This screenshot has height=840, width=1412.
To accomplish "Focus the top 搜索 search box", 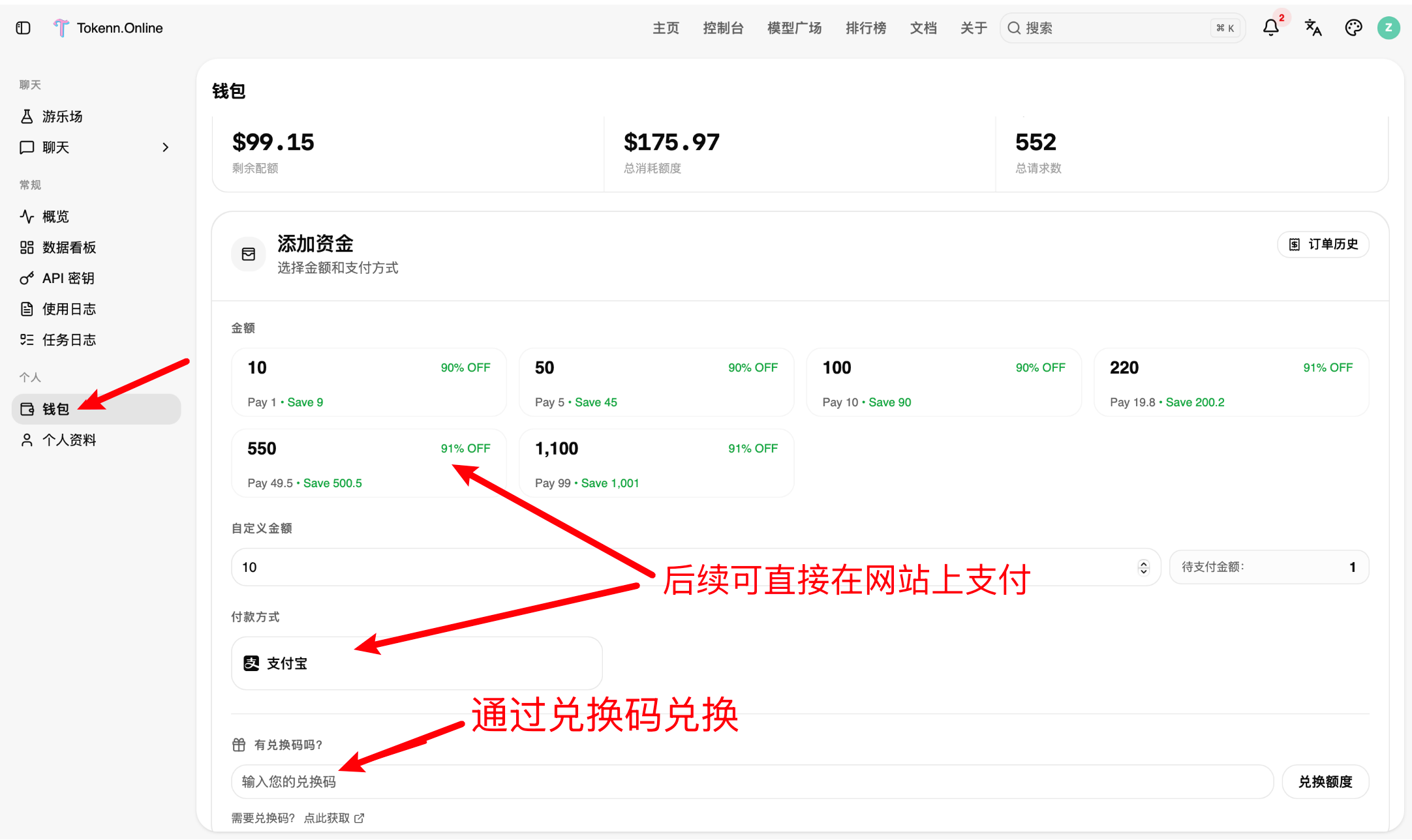I will [x=1123, y=28].
